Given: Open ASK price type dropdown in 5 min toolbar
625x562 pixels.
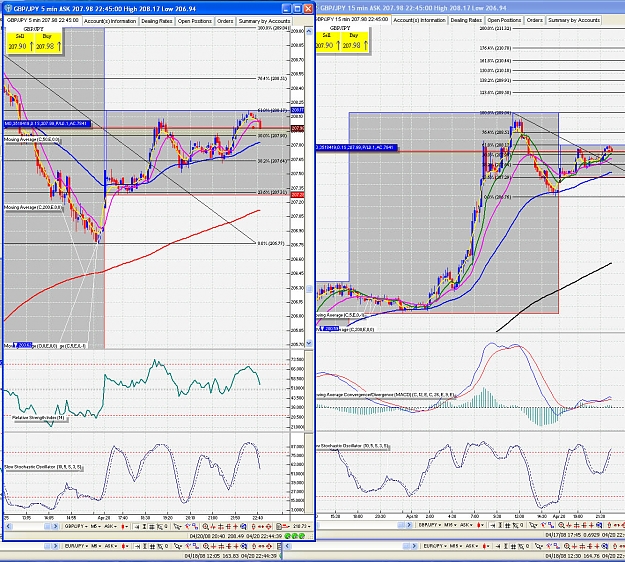Looking at the screenshot, I should 110,527.
